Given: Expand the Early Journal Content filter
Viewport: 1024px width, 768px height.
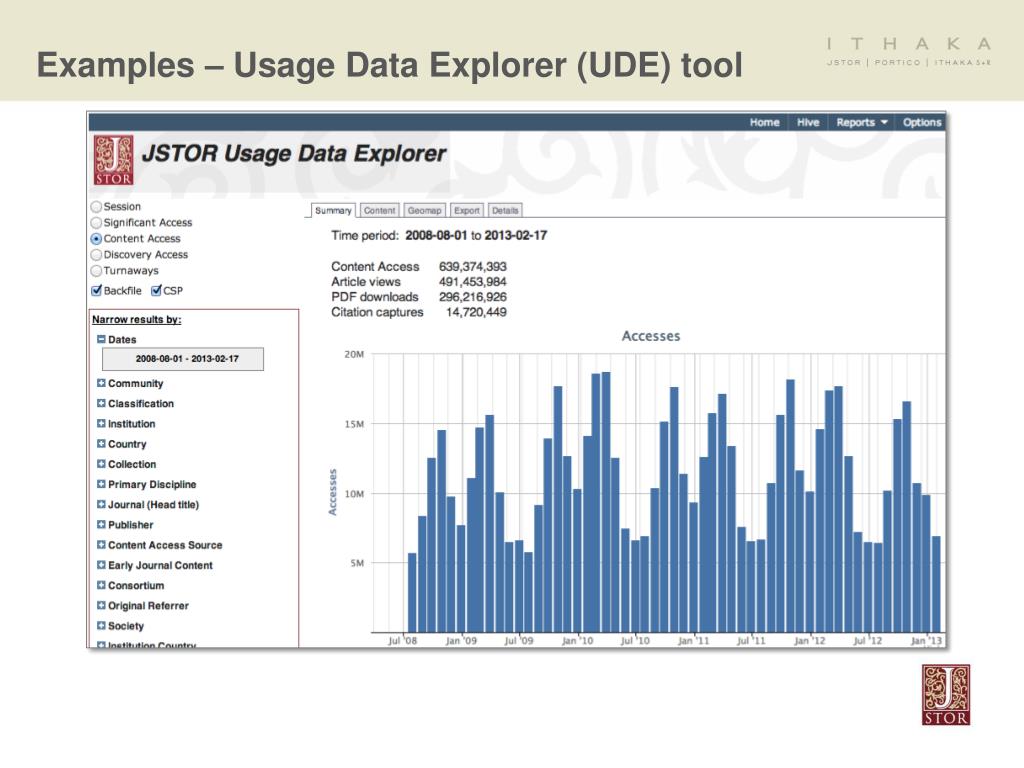Looking at the screenshot, I should [x=101, y=566].
